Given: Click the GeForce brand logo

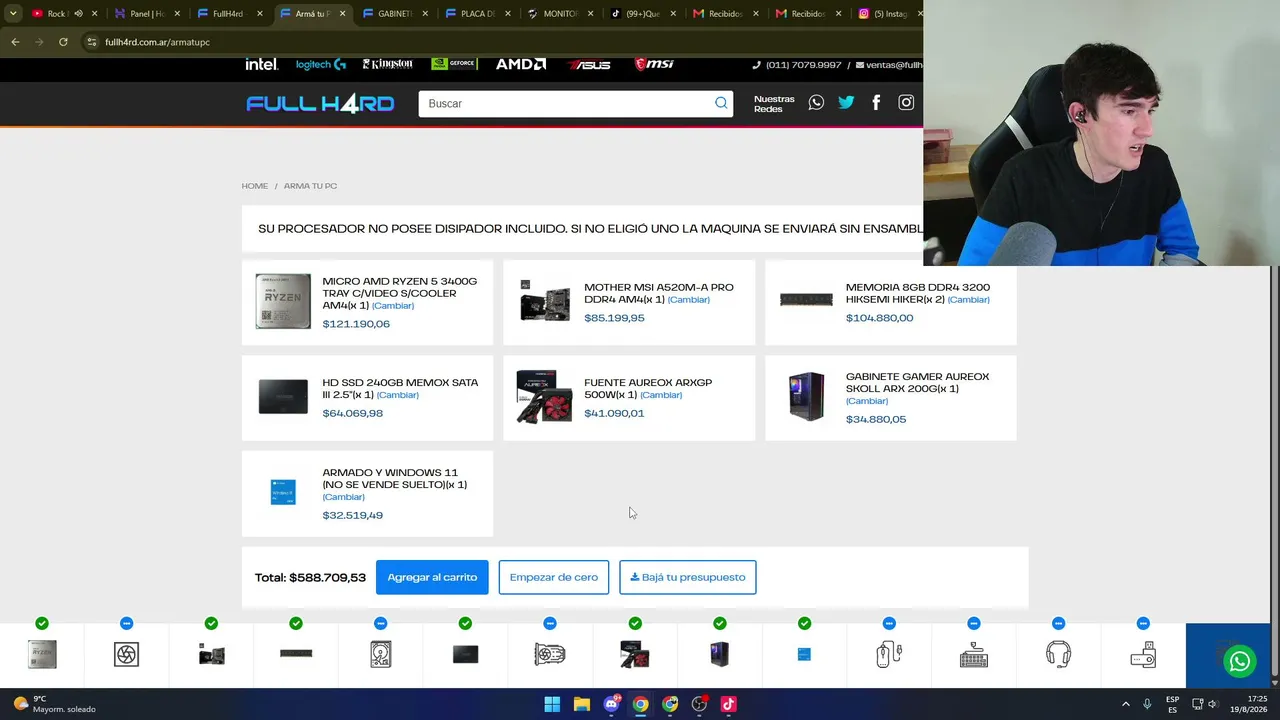Looking at the screenshot, I should pyautogui.click(x=454, y=64).
